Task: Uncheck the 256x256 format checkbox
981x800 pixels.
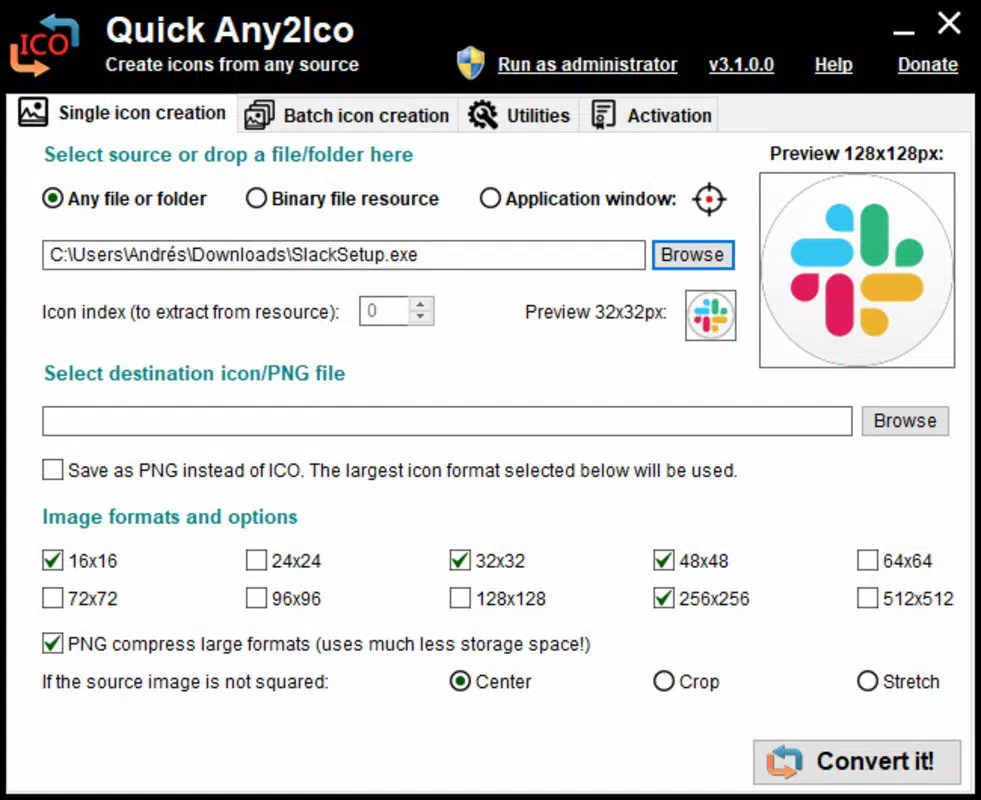Action: 664,598
